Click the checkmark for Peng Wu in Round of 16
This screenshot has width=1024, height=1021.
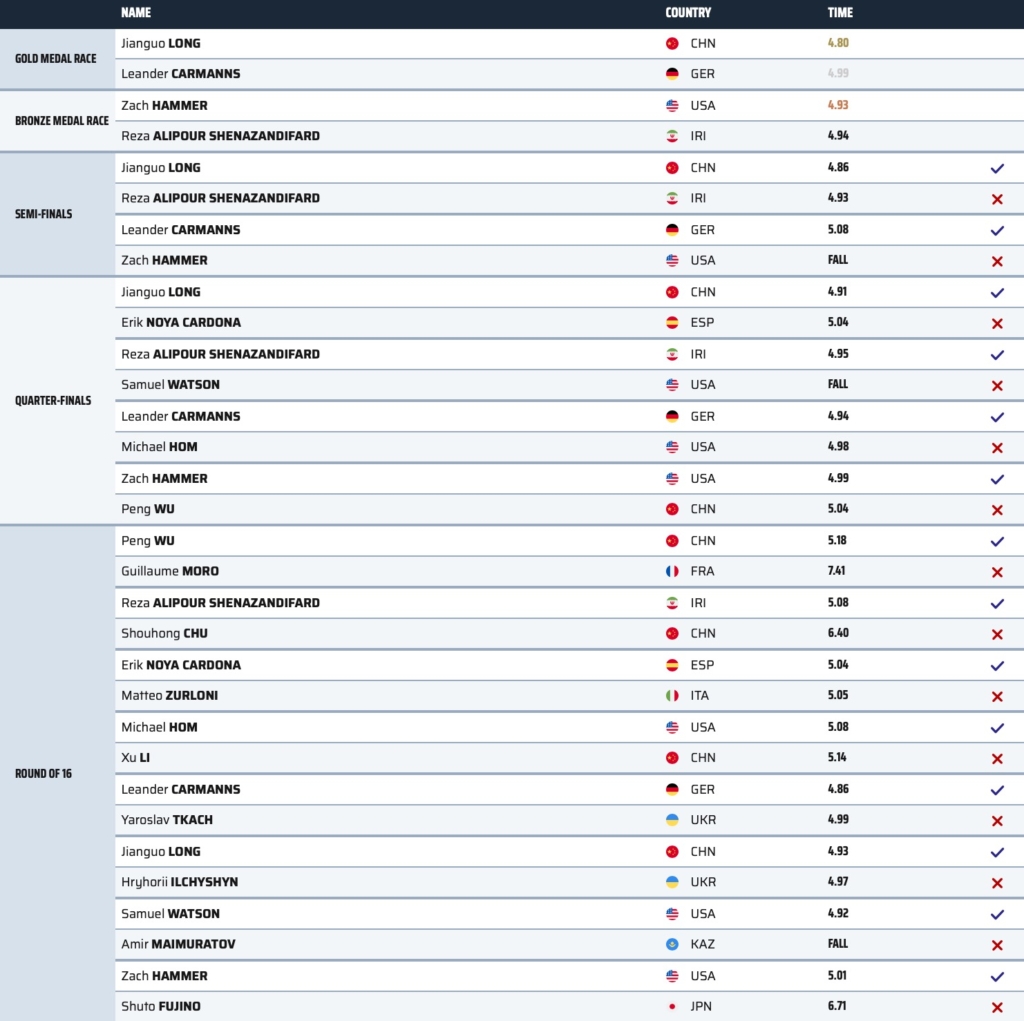coord(996,541)
